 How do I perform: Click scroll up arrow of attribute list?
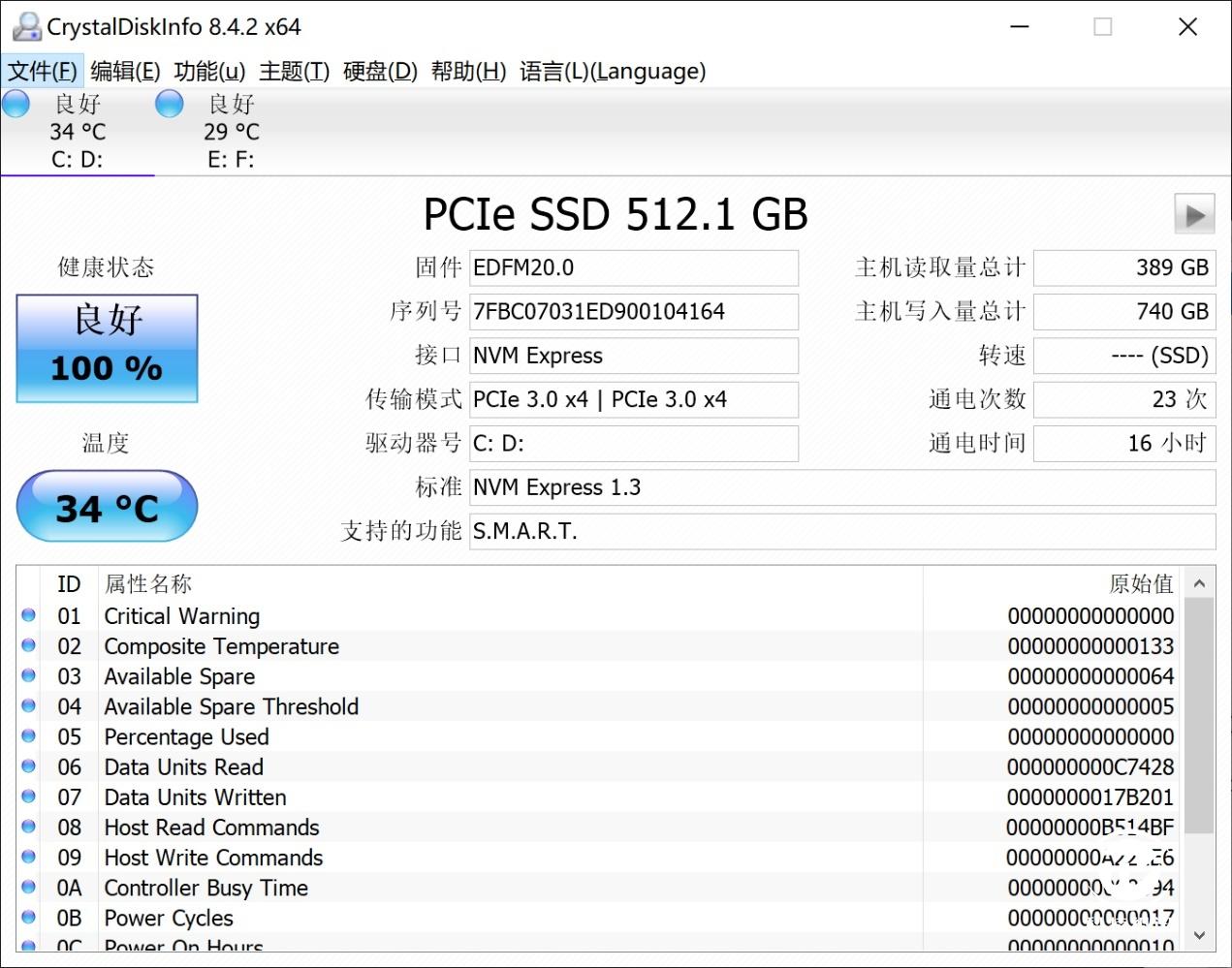pos(1199,583)
